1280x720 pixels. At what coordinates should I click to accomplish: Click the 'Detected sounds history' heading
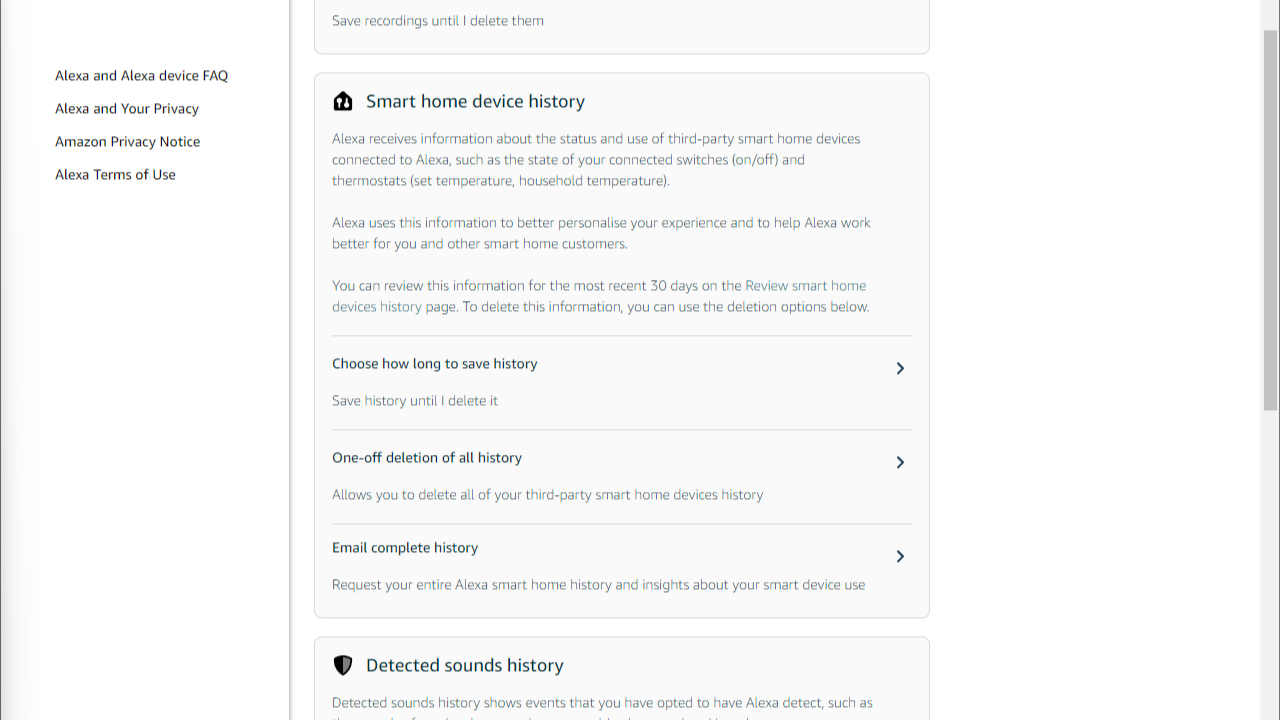pyautogui.click(x=465, y=666)
